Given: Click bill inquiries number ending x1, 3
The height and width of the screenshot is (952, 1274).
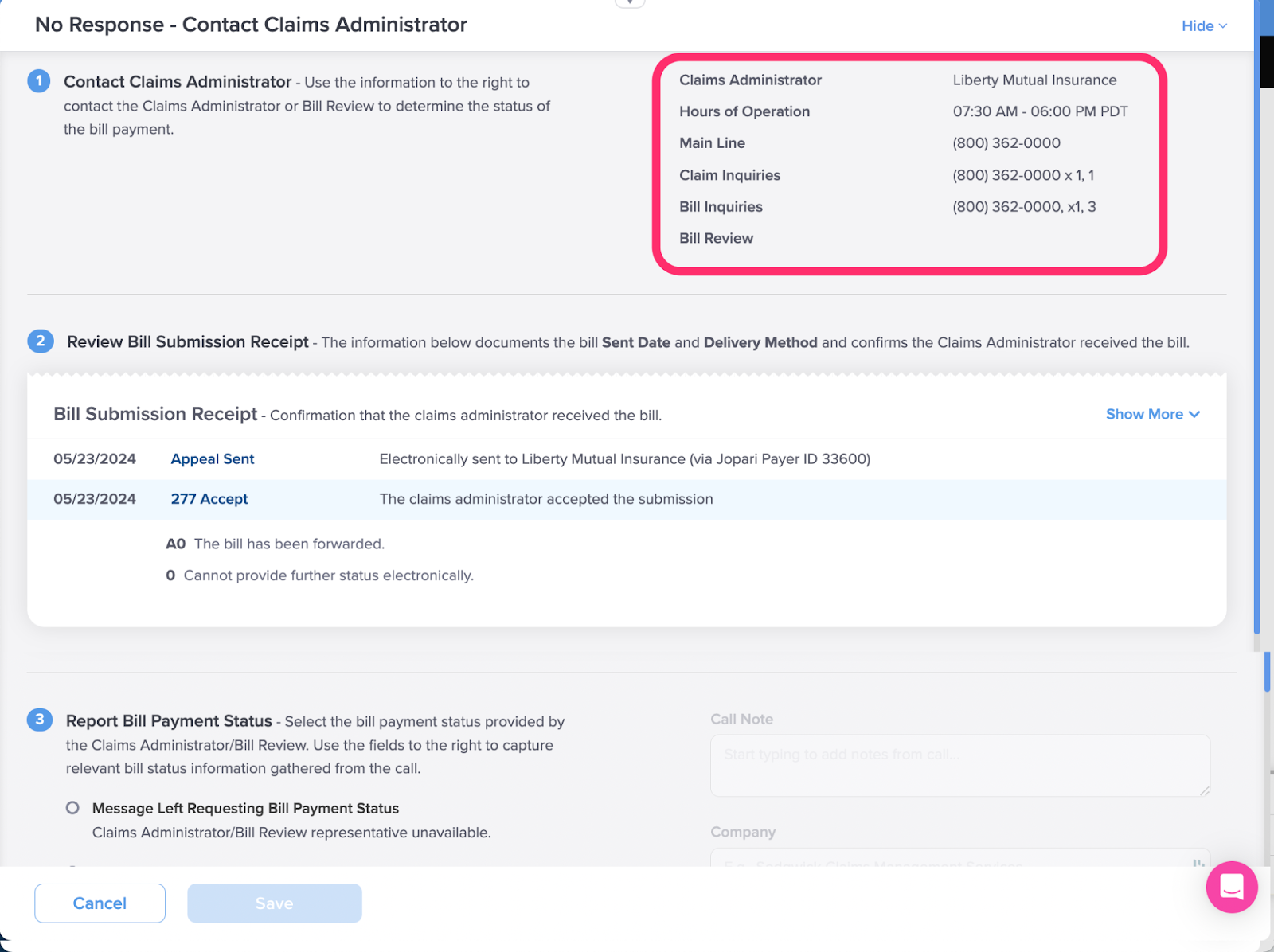Looking at the screenshot, I should click(x=1024, y=207).
